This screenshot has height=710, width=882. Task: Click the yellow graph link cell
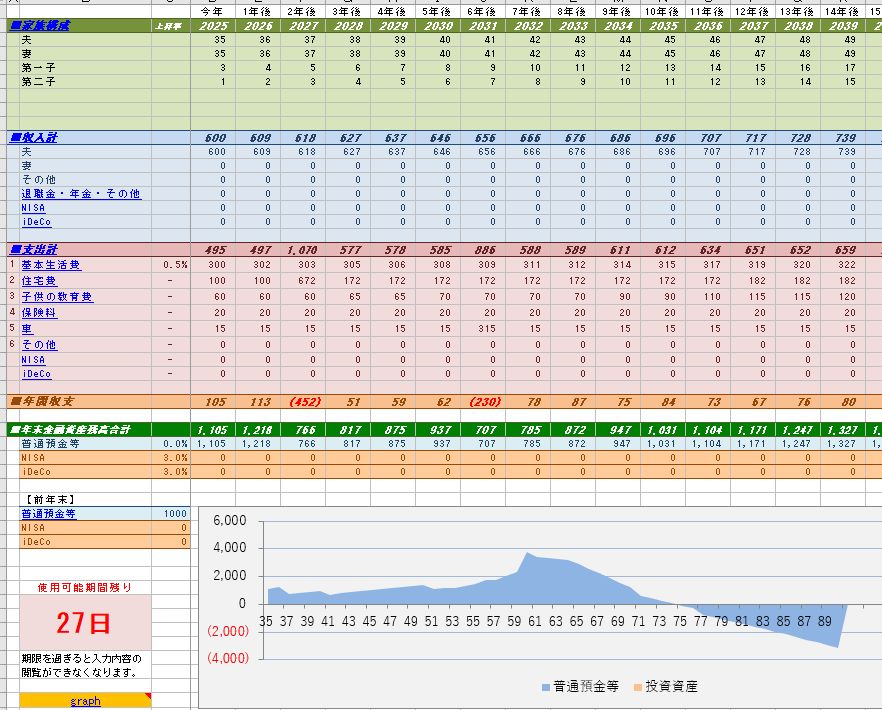[85, 701]
